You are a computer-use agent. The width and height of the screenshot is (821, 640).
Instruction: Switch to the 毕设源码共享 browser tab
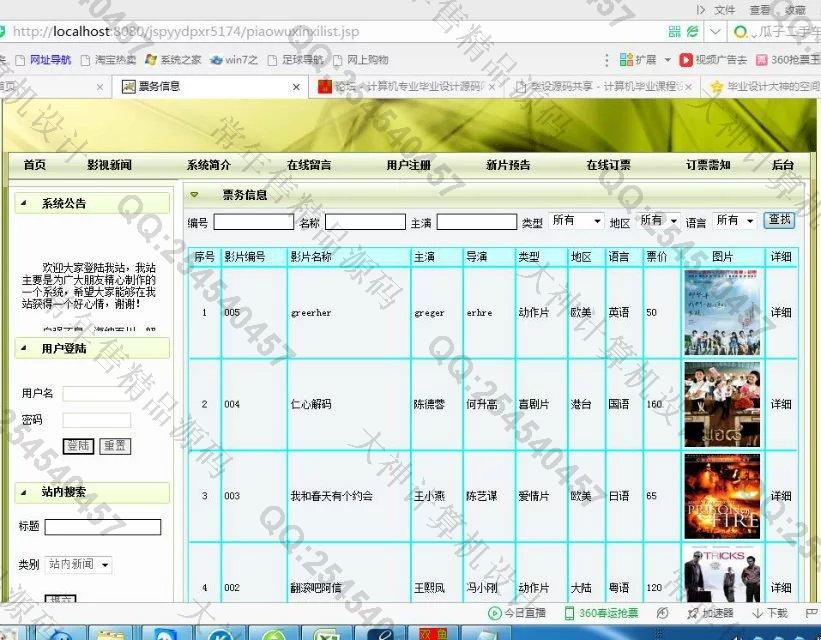click(x=603, y=86)
